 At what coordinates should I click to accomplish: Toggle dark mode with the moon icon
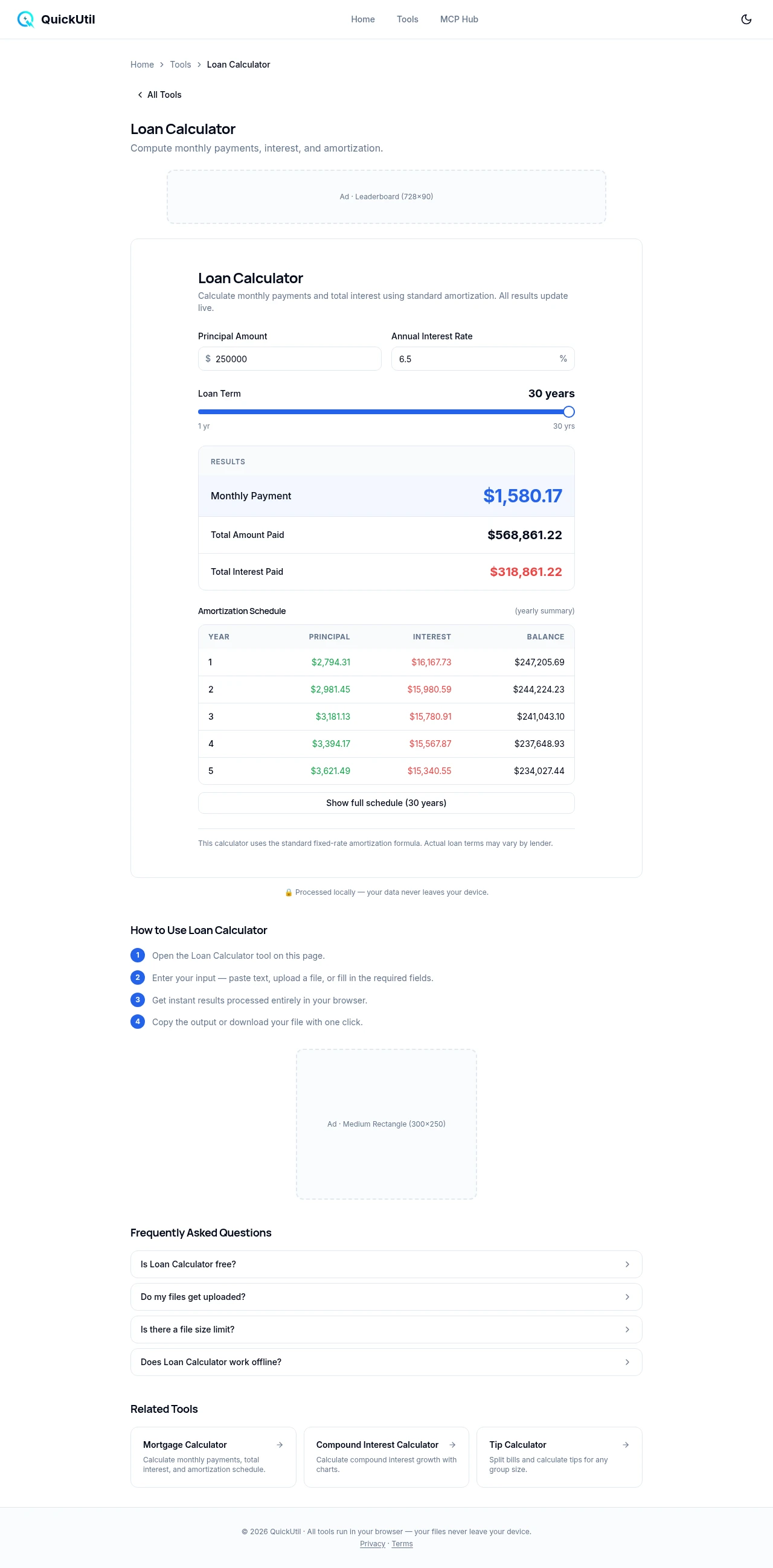(x=746, y=19)
